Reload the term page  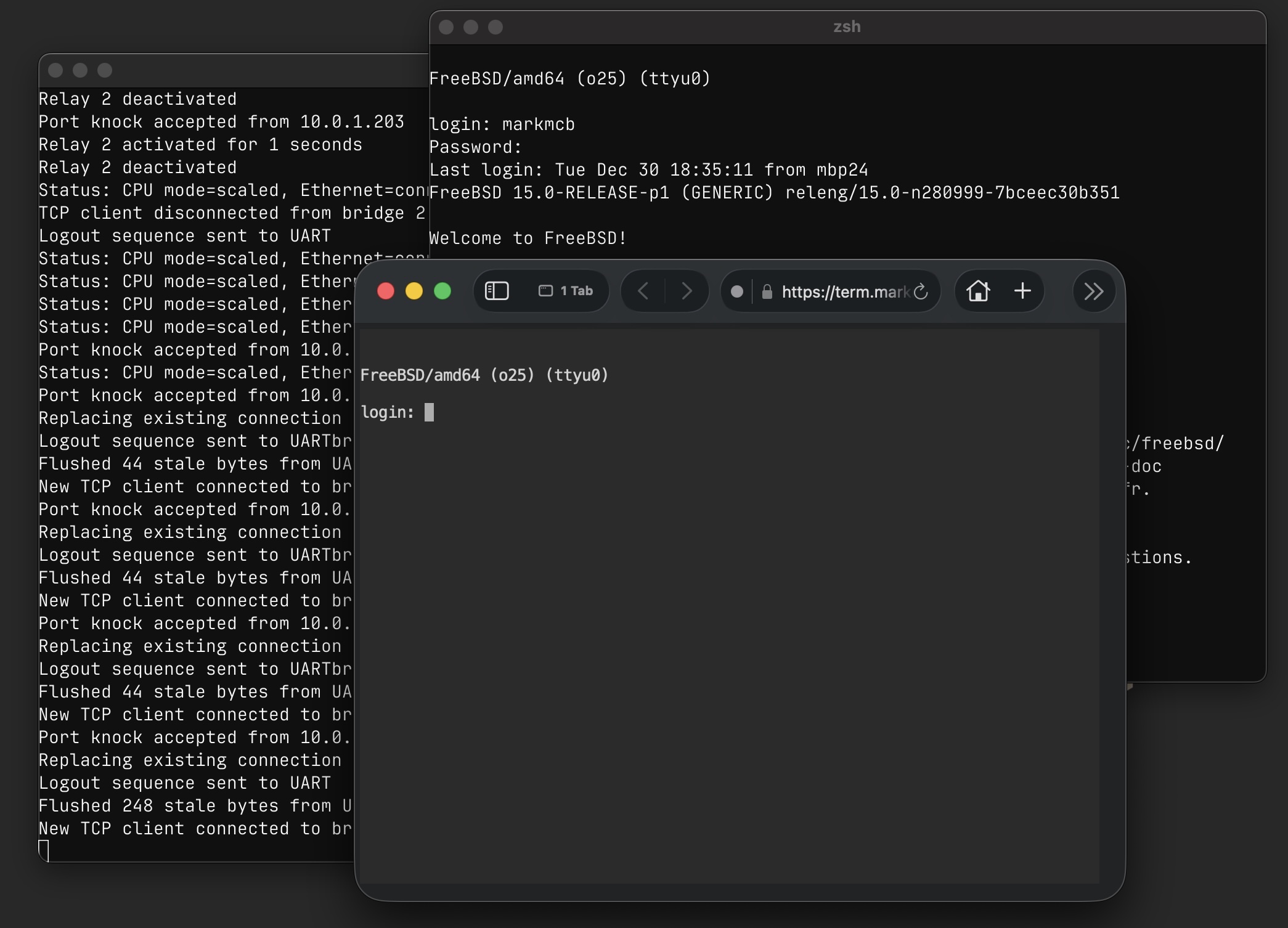click(921, 291)
